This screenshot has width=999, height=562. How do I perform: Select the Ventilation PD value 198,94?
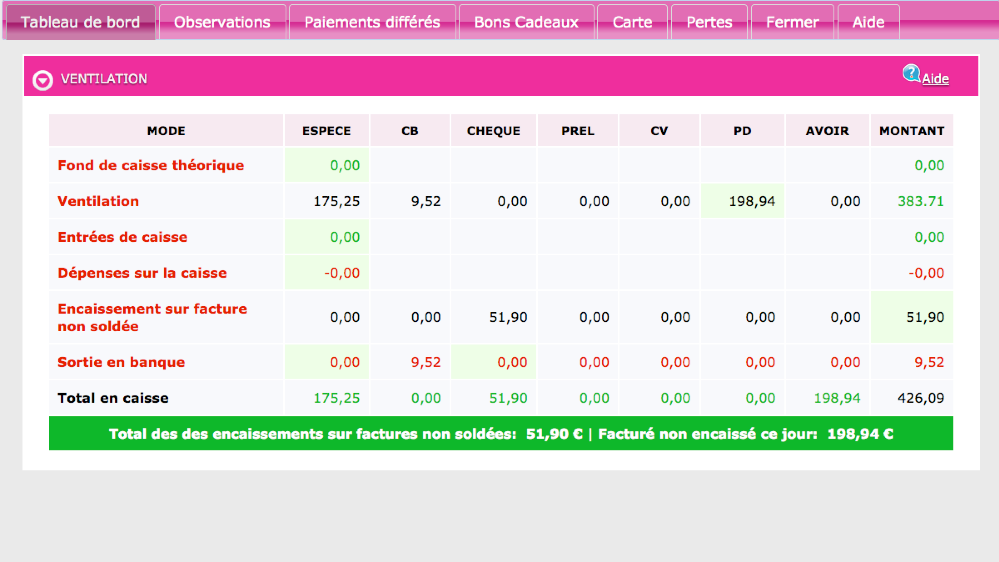[x=742, y=201]
